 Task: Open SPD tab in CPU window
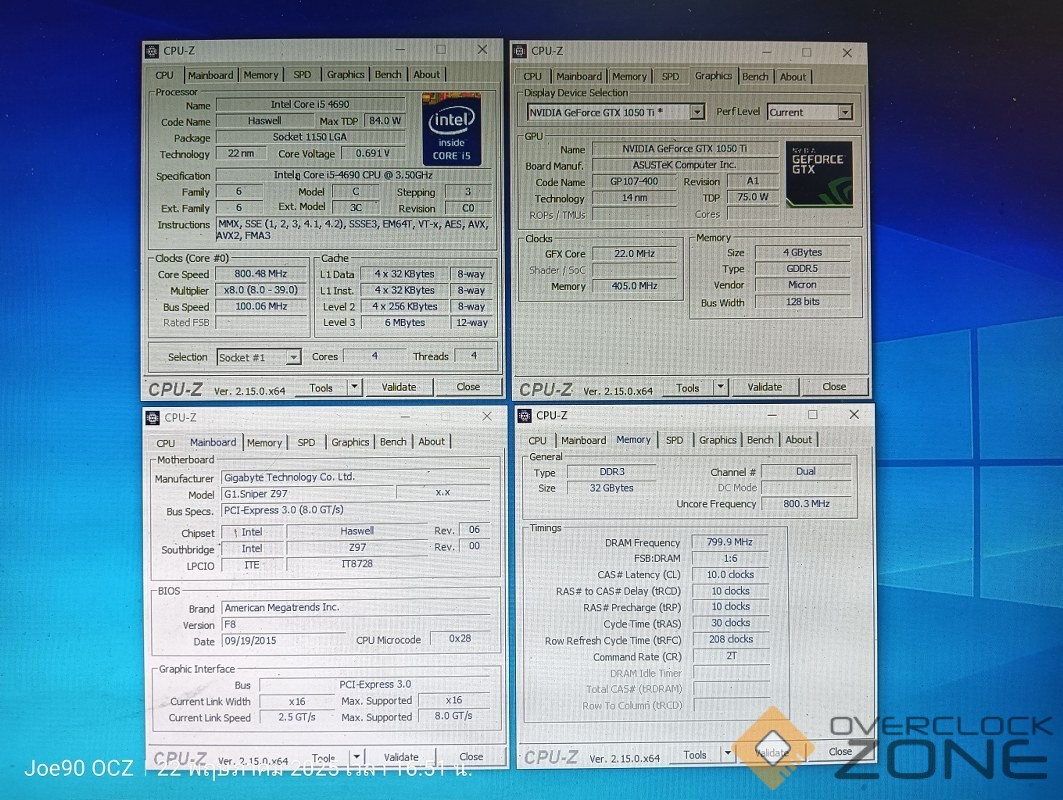tap(302, 75)
